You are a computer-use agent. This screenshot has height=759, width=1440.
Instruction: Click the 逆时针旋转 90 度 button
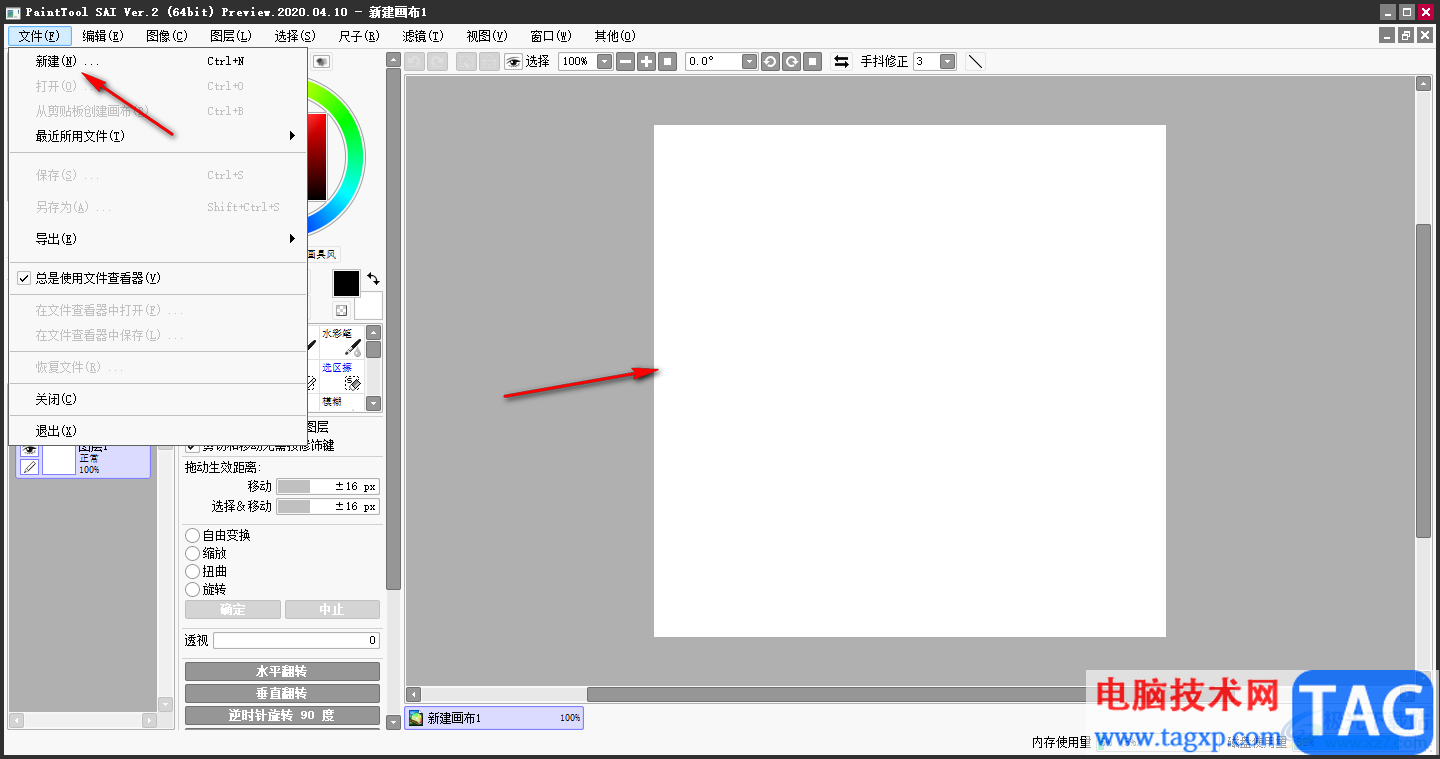(x=282, y=716)
